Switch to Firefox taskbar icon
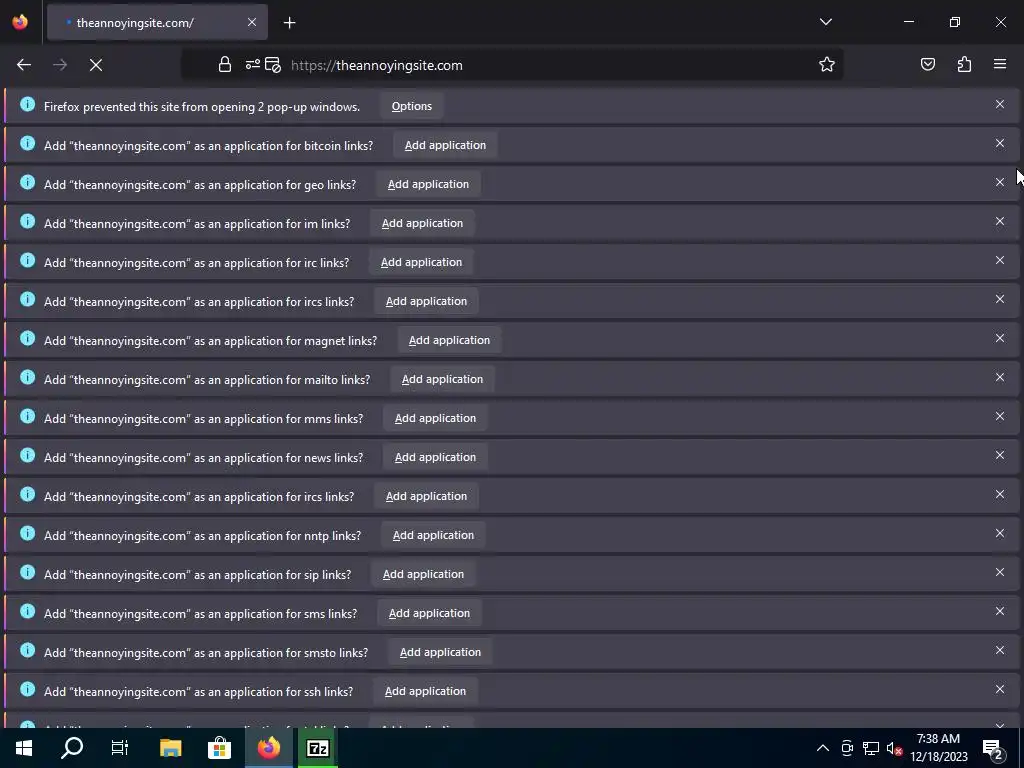 tap(268, 748)
